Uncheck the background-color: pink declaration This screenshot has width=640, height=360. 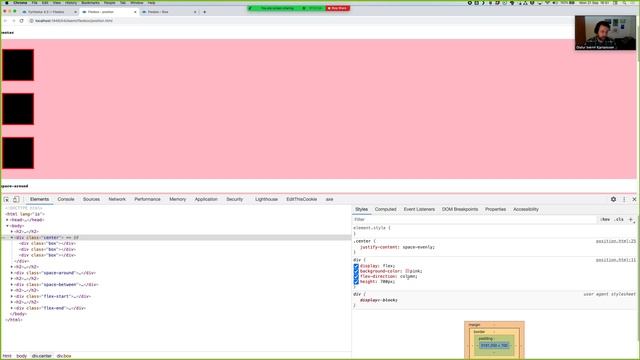click(356, 271)
